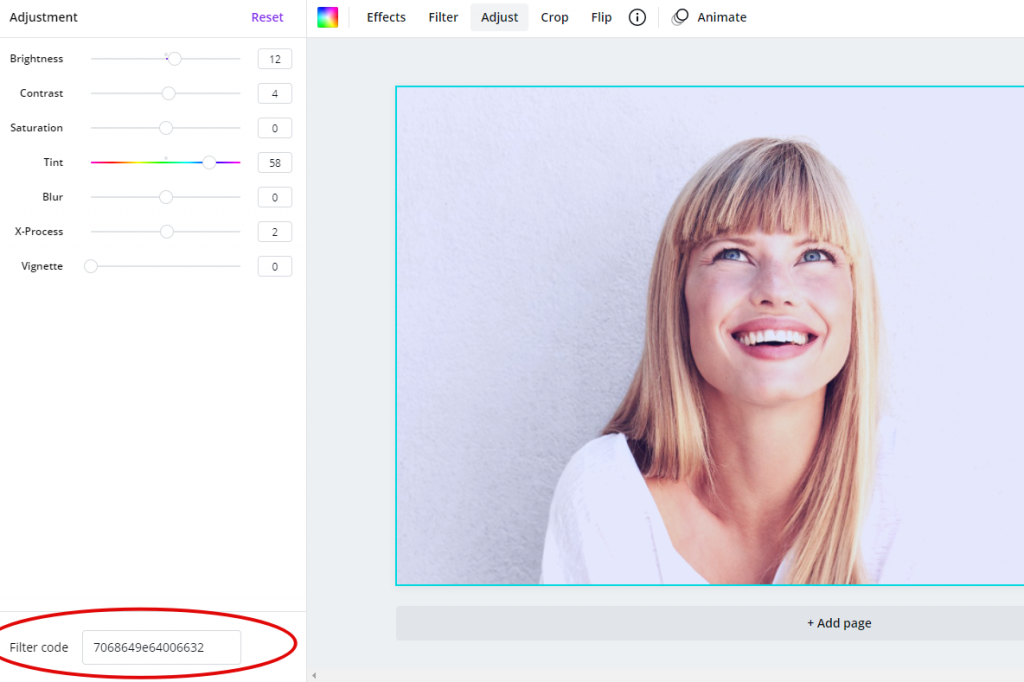Viewport: 1024px width, 682px height.
Task: Open the Effects menu
Action: tap(386, 17)
